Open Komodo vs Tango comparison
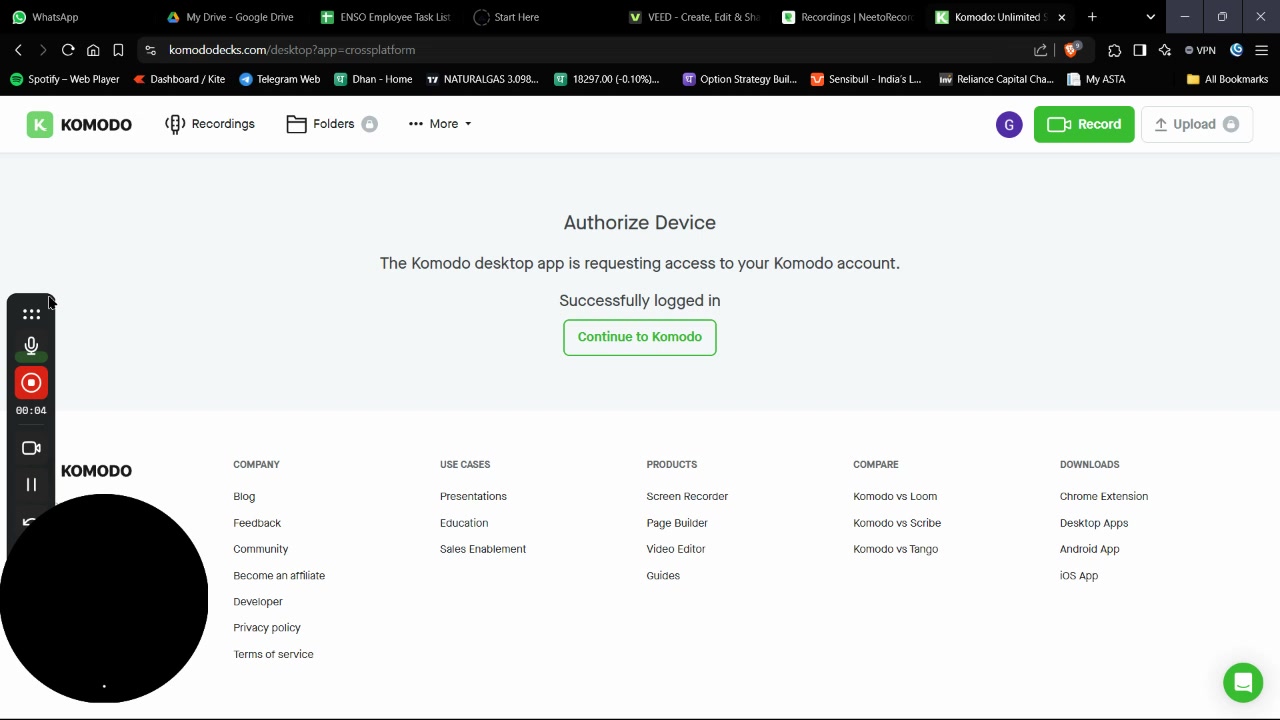The image size is (1280, 720). (895, 549)
